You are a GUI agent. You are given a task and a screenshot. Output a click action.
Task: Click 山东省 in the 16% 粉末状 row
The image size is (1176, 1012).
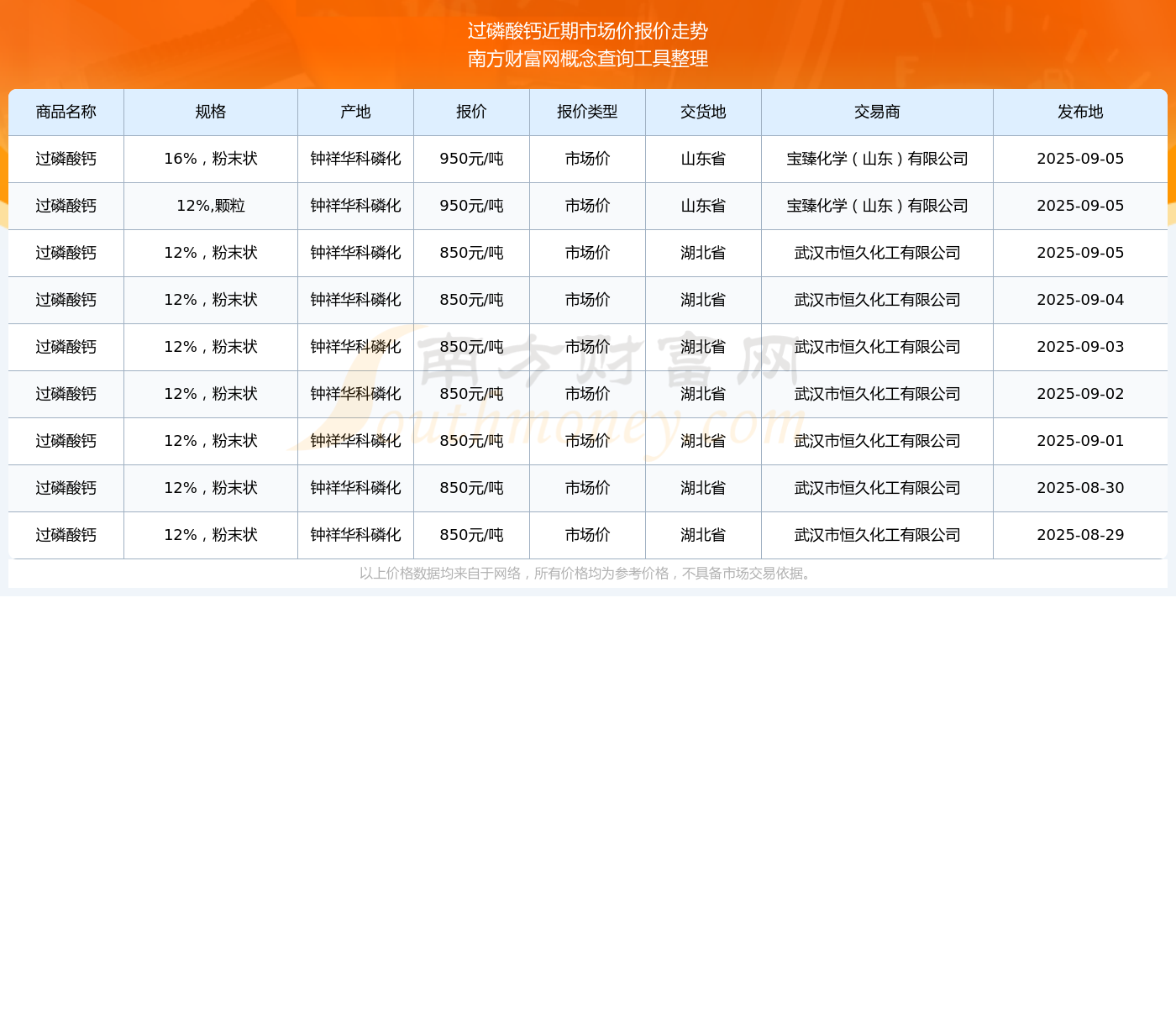point(703,159)
